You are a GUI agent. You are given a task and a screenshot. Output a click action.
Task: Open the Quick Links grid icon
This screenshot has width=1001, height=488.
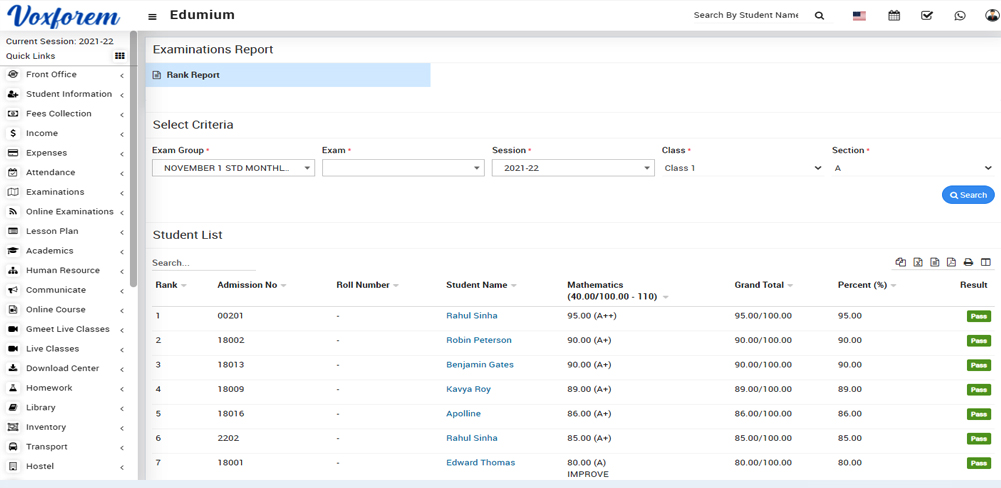pyautogui.click(x=120, y=56)
